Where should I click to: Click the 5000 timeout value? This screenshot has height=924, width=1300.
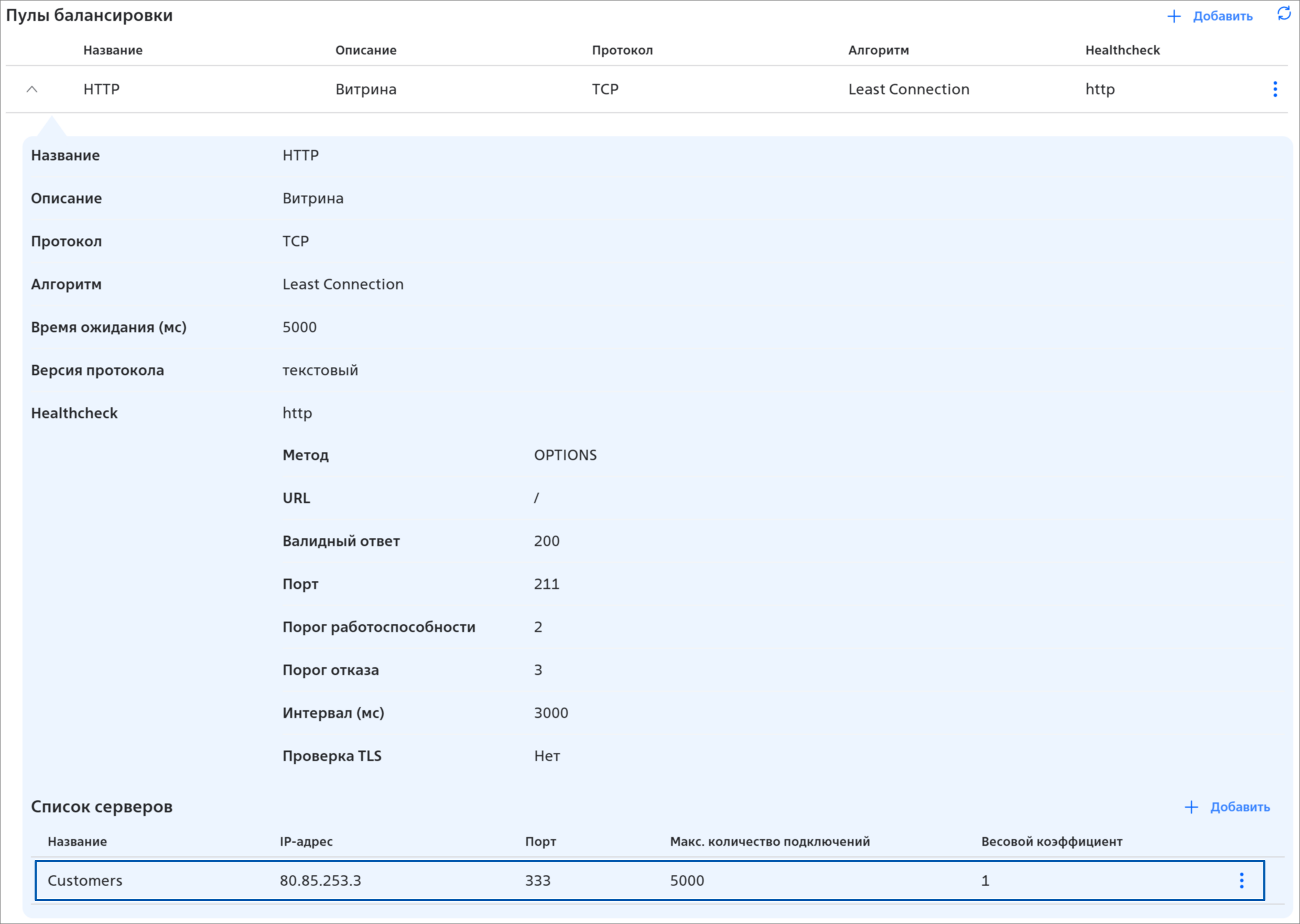click(300, 327)
